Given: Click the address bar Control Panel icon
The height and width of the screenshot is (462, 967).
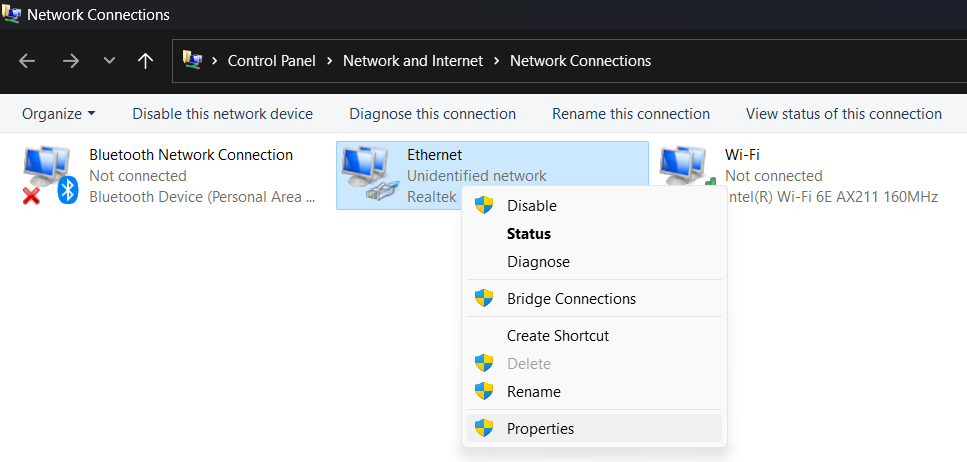Looking at the screenshot, I should coord(192,61).
